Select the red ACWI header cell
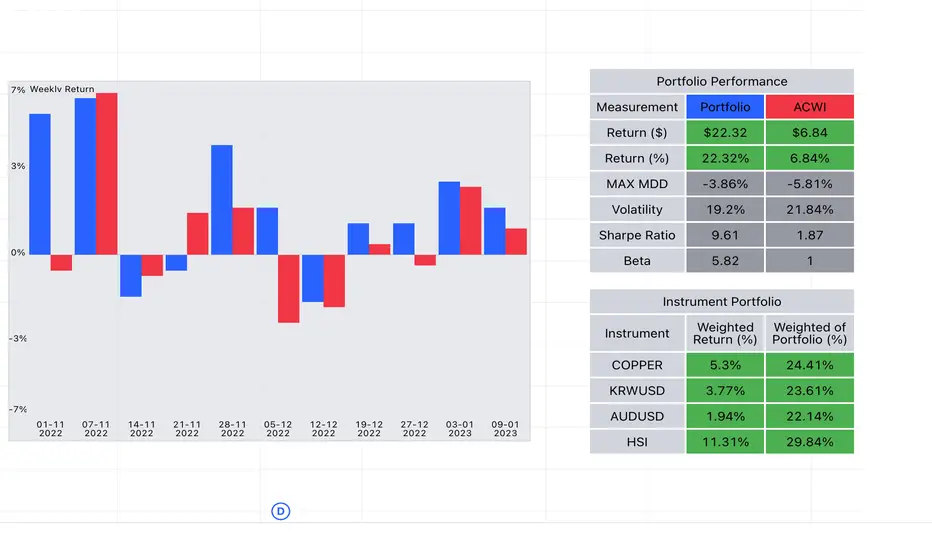Viewport: 932px width, 550px height. pyautogui.click(x=810, y=107)
